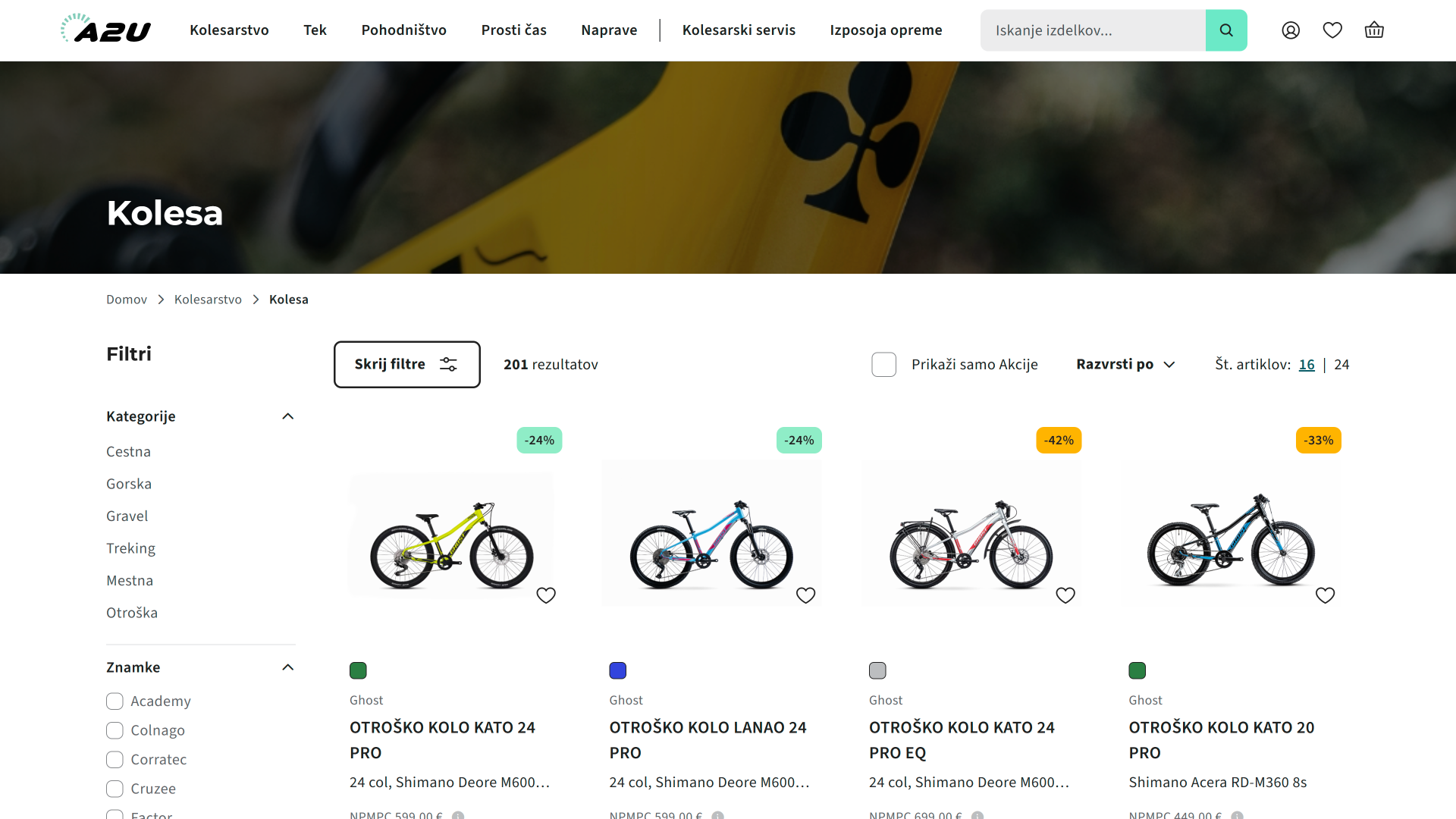
Task: Open the shopping basket icon
Action: [1374, 30]
